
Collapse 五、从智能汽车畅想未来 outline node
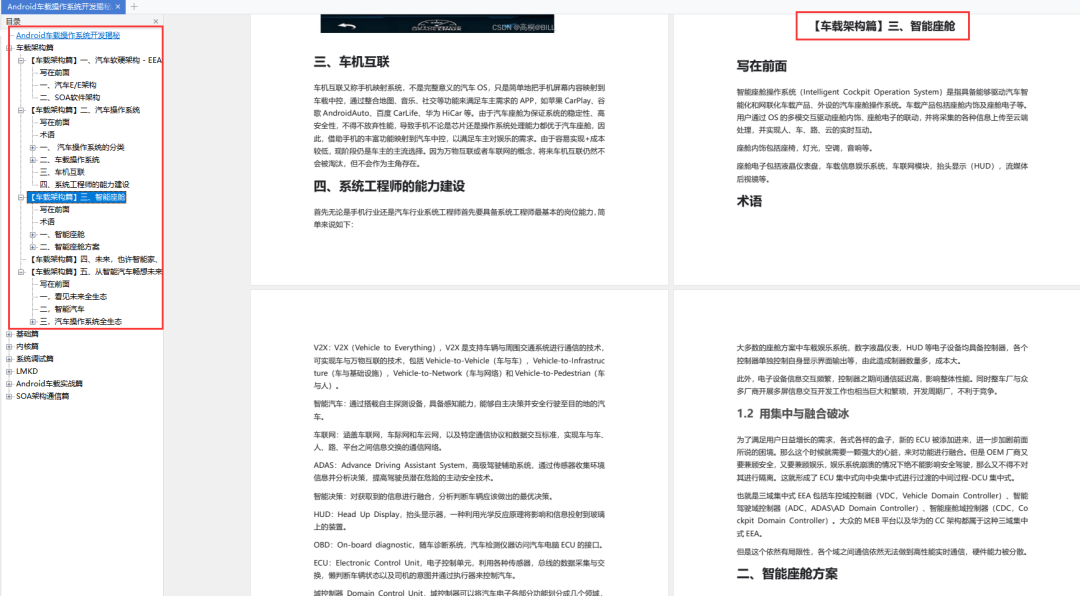pos(21,271)
